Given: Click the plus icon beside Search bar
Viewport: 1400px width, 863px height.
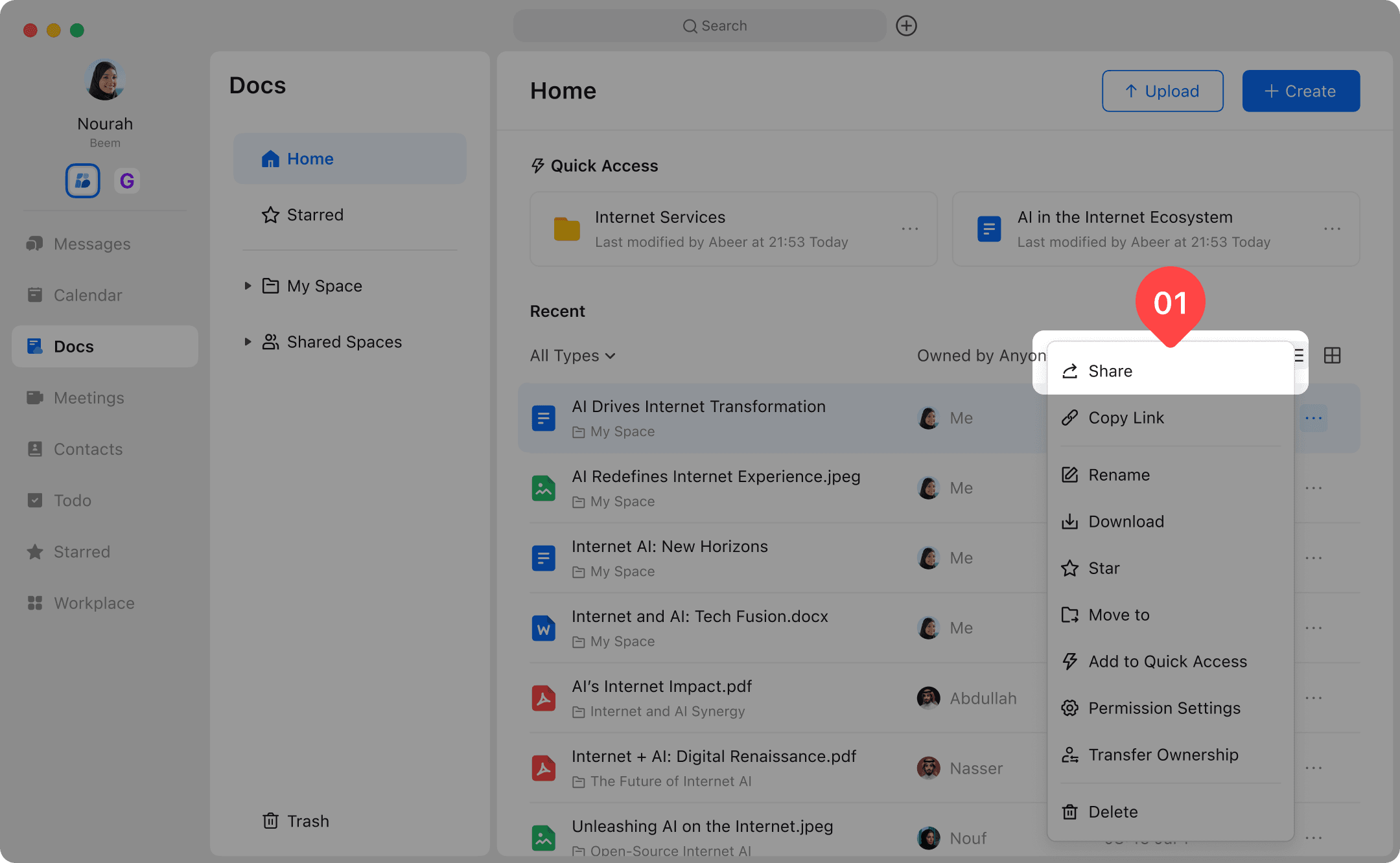Looking at the screenshot, I should 906,26.
